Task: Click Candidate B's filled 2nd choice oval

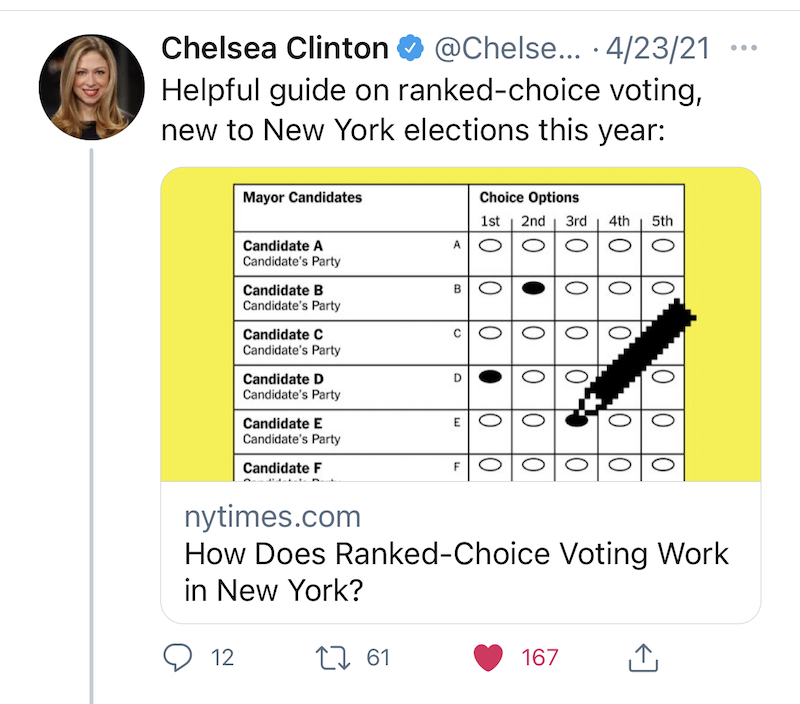Action: coord(533,288)
